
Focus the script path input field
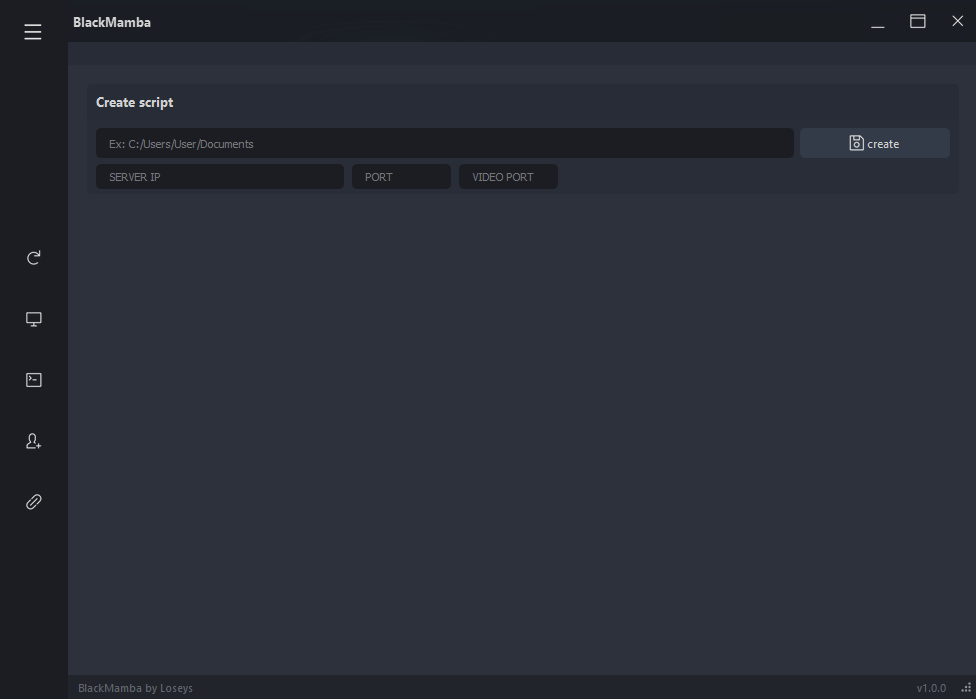tap(444, 143)
